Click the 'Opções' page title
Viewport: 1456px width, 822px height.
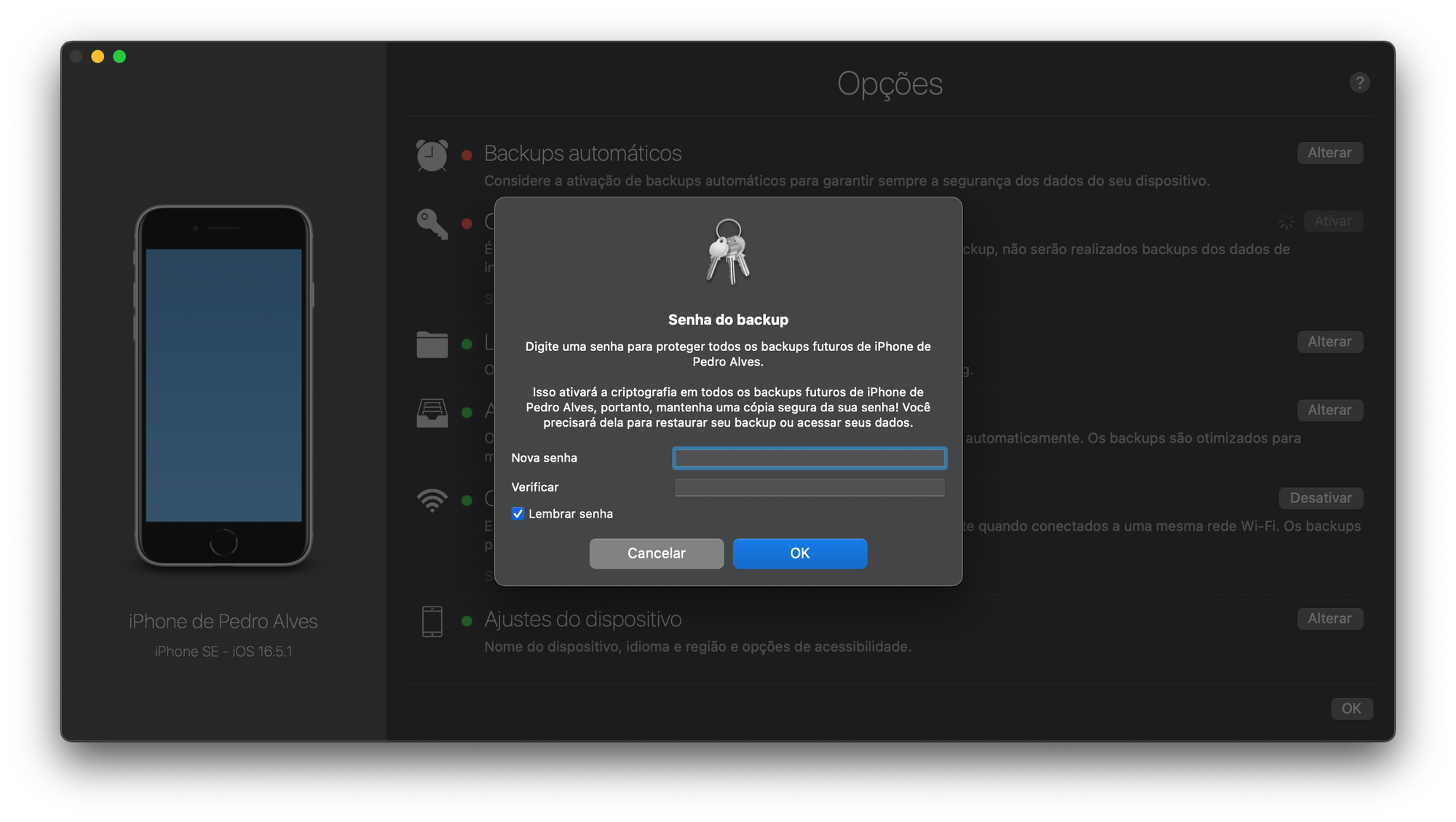tap(890, 84)
